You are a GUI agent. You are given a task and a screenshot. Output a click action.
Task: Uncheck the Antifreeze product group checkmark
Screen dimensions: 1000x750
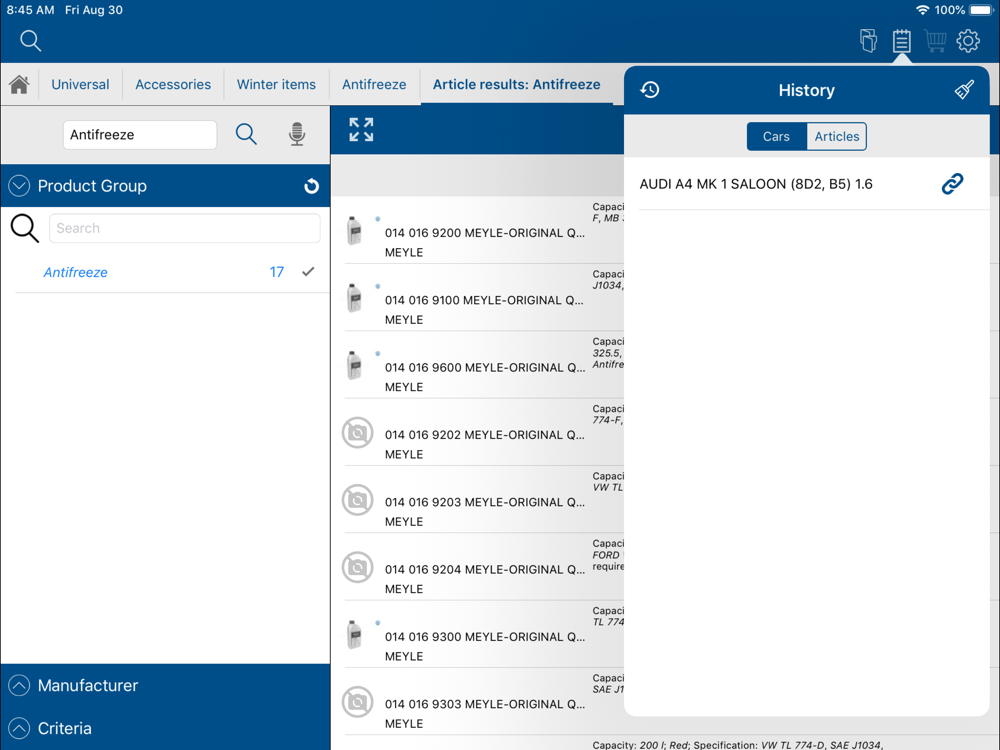point(308,272)
